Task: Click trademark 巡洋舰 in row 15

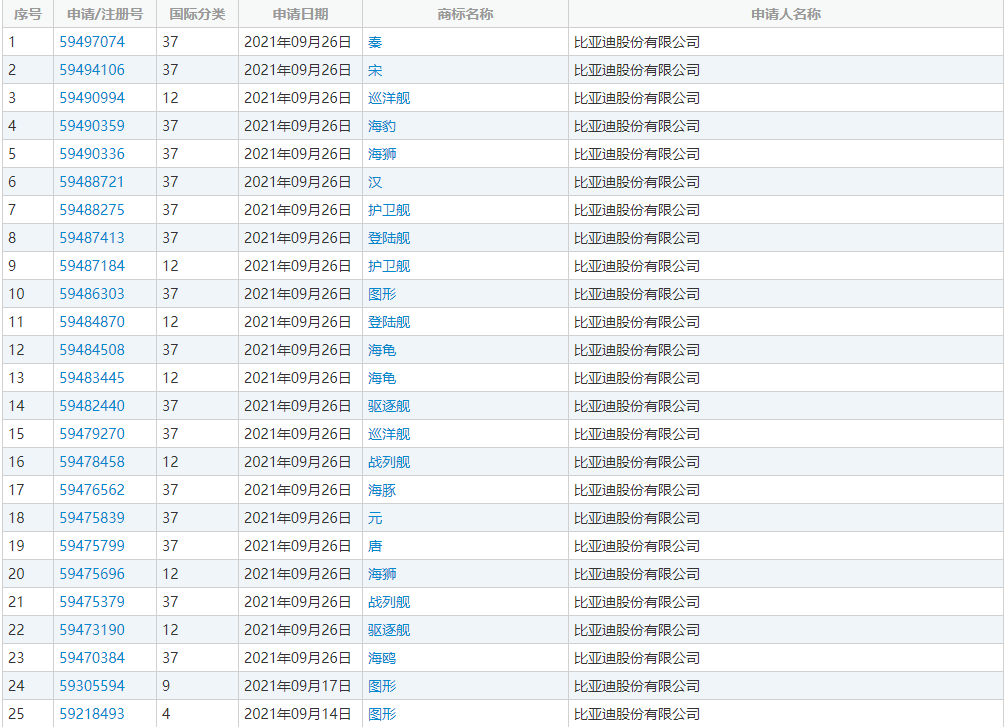Action: pos(389,434)
